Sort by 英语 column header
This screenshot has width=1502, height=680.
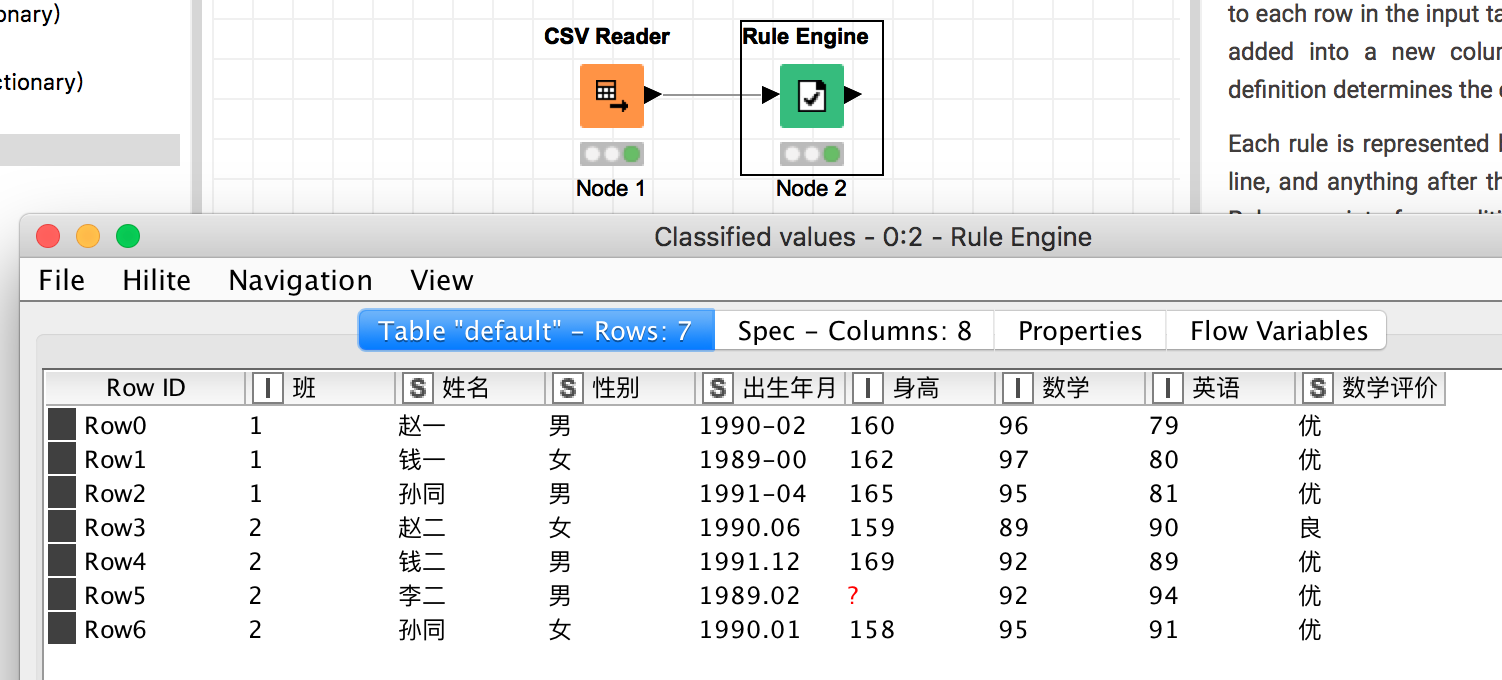1221,388
